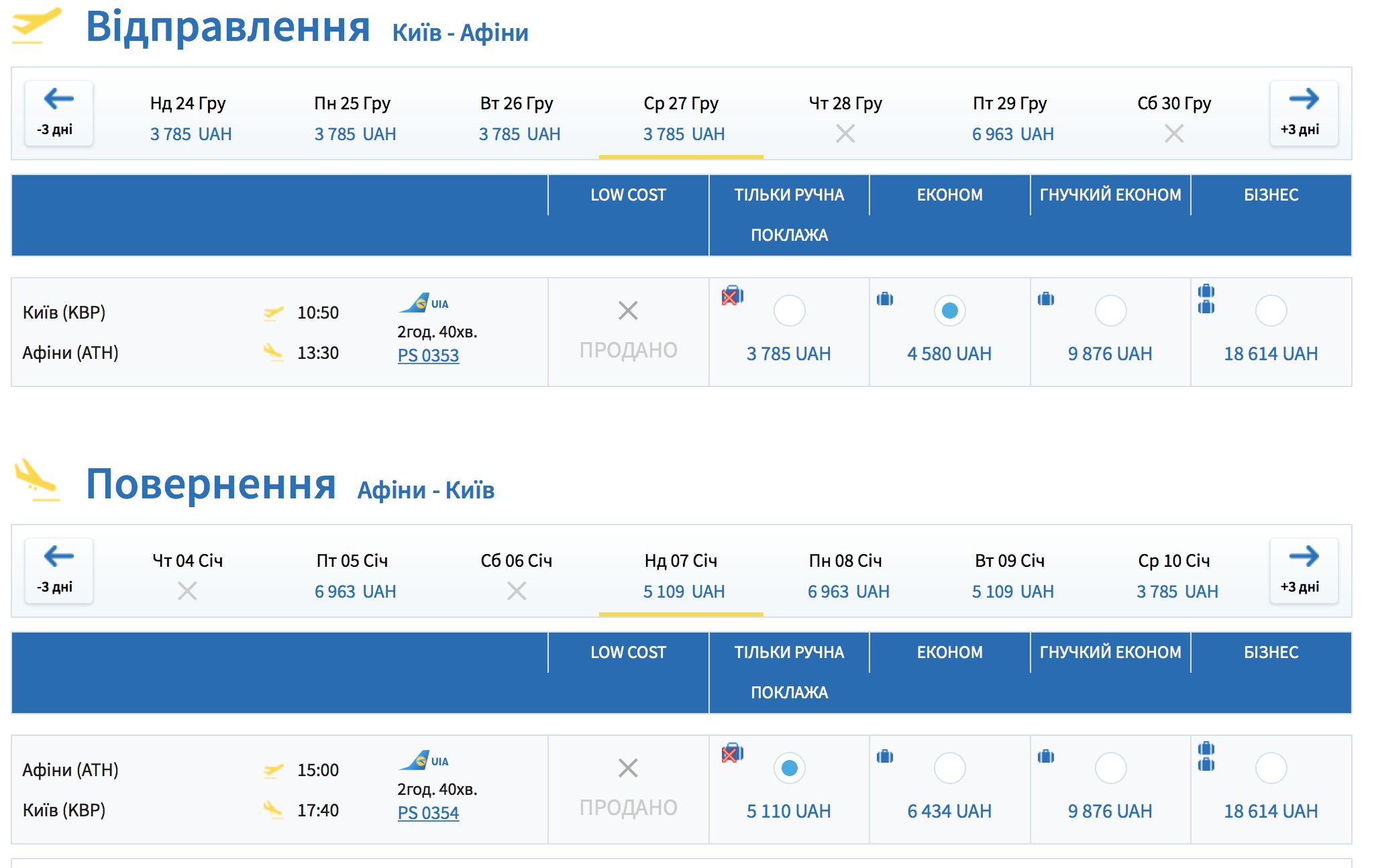This screenshot has height=868, width=1374.
Task: Select return date Пн 08 Січ
Action: click(x=847, y=576)
